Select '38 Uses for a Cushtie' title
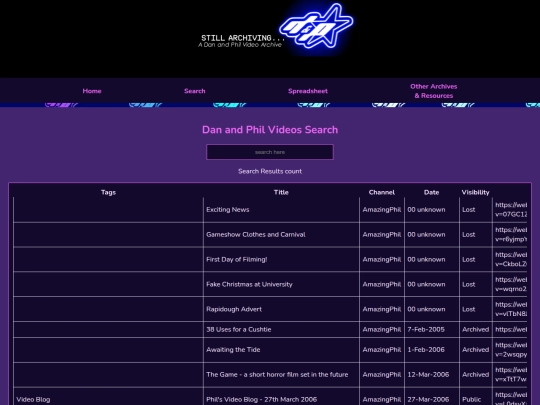This screenshot has width=540, height=405. click(239, 329)
